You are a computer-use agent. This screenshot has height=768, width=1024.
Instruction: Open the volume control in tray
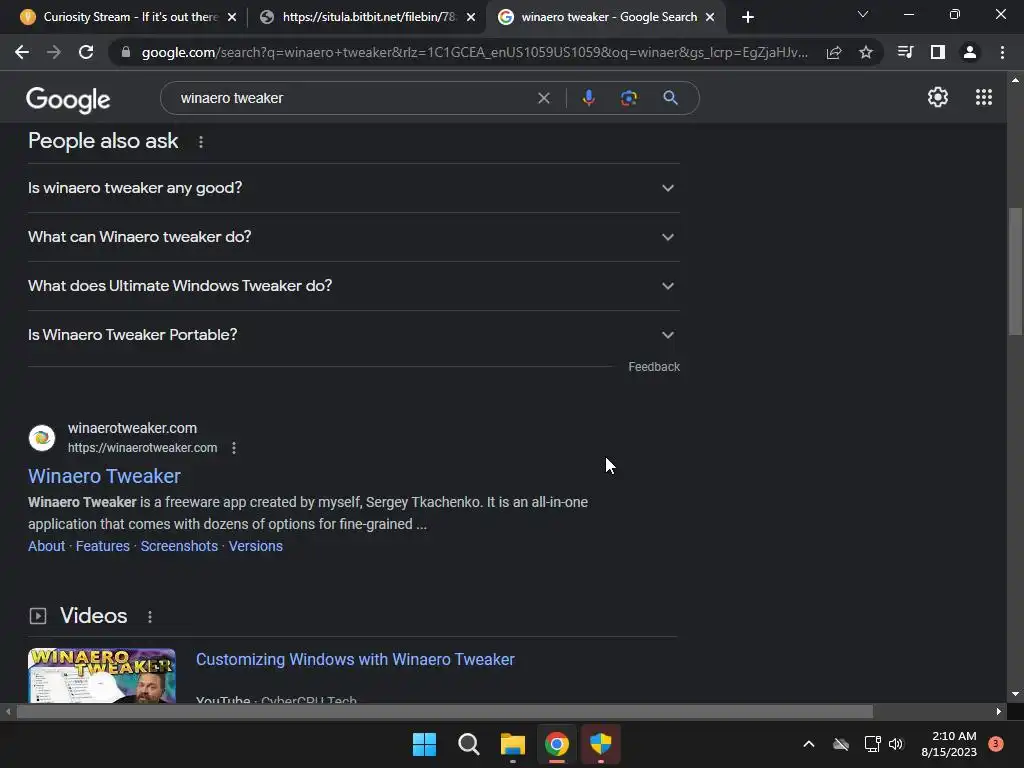[896, 744]
